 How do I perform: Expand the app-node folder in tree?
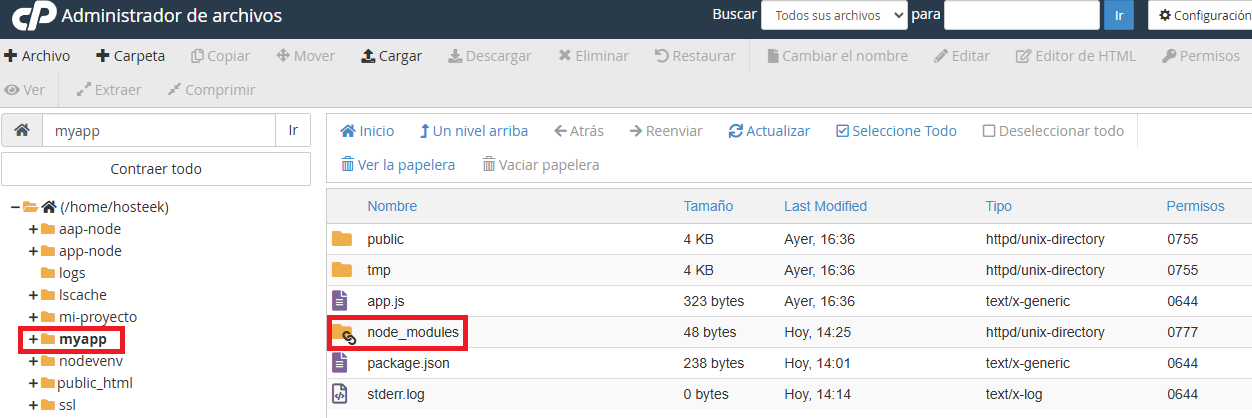click(33, 251)
